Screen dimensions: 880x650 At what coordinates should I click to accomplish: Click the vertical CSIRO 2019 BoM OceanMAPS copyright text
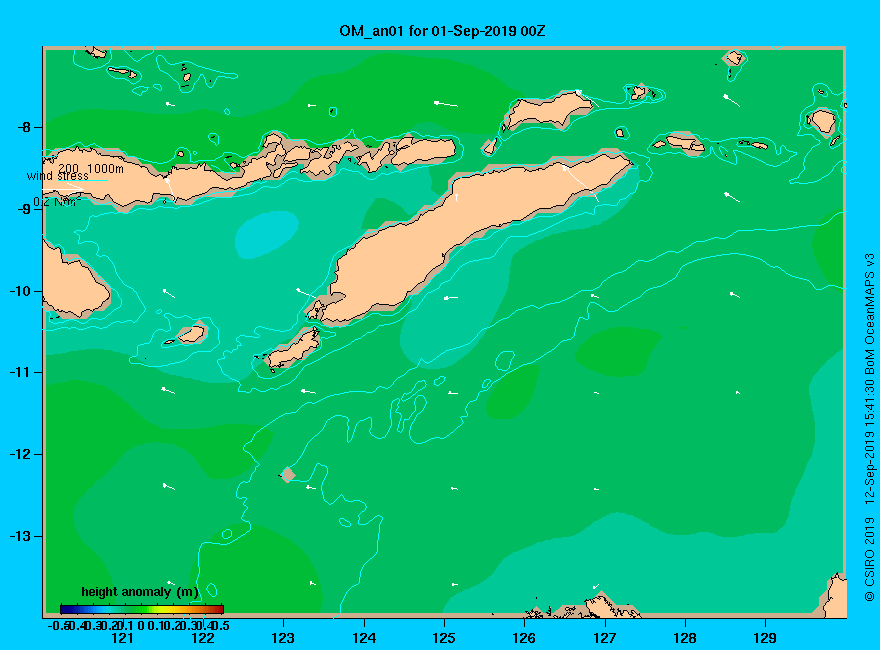point(869,427)
